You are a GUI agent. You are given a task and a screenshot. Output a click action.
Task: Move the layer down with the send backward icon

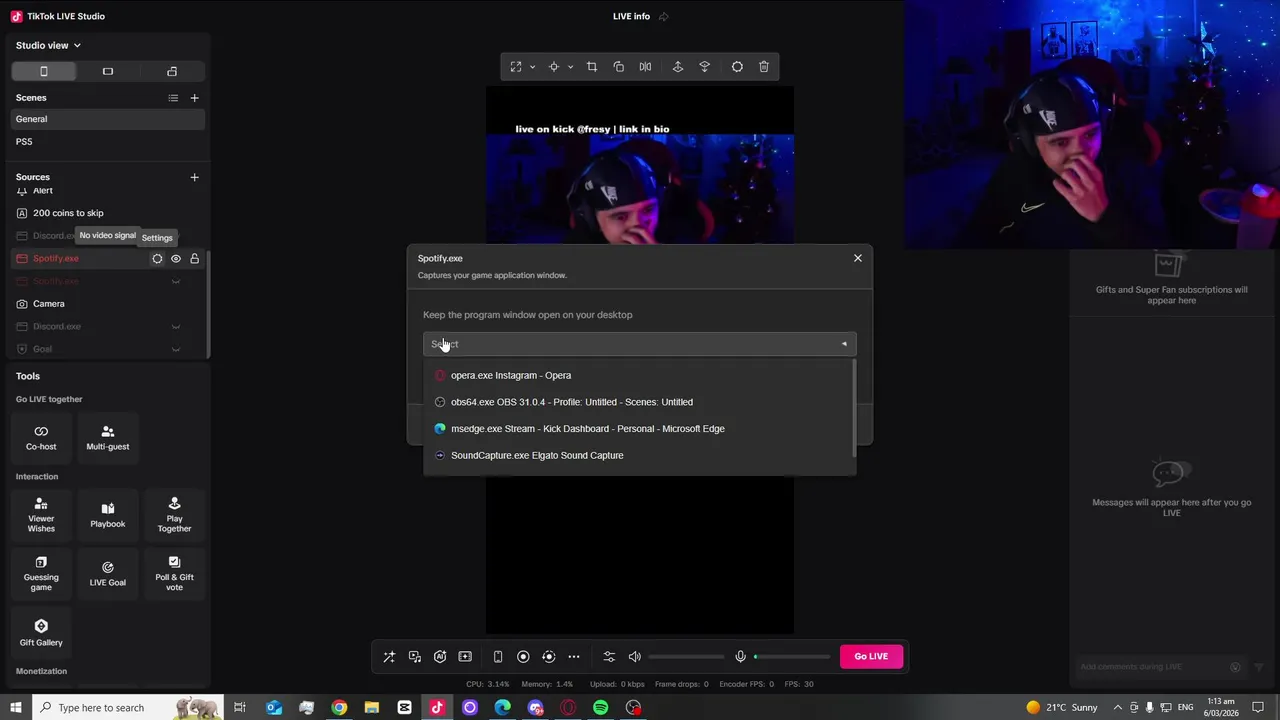[x=704, y=67]
